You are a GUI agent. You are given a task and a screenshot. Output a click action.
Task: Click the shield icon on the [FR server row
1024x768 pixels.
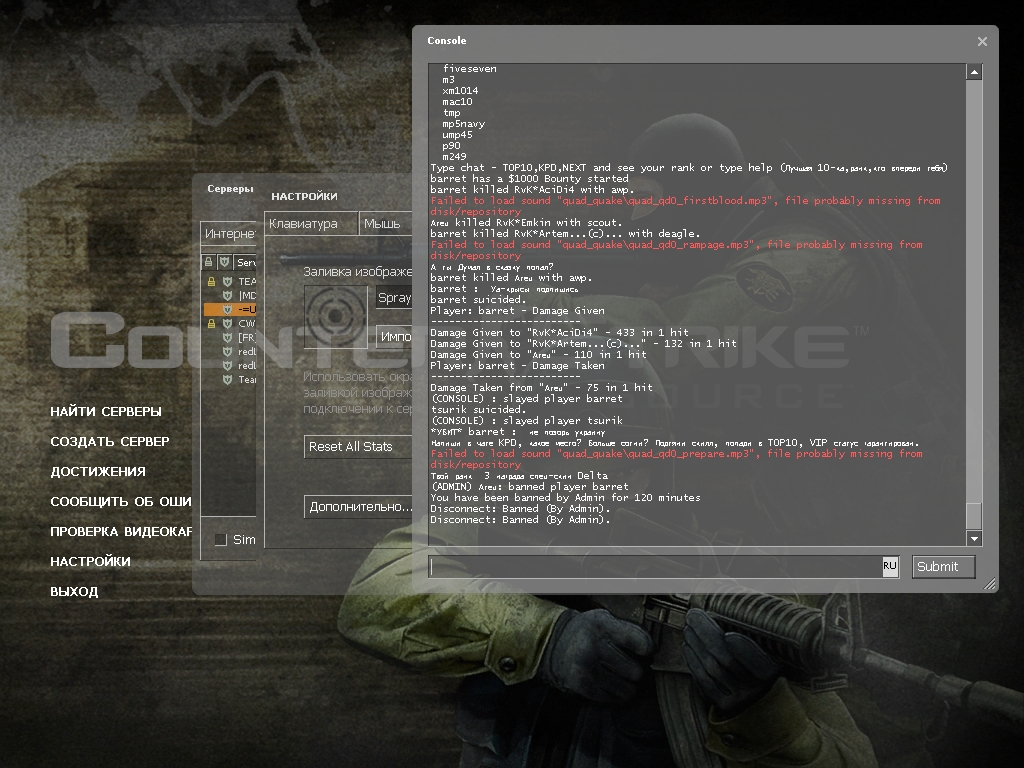pos(227,337)
